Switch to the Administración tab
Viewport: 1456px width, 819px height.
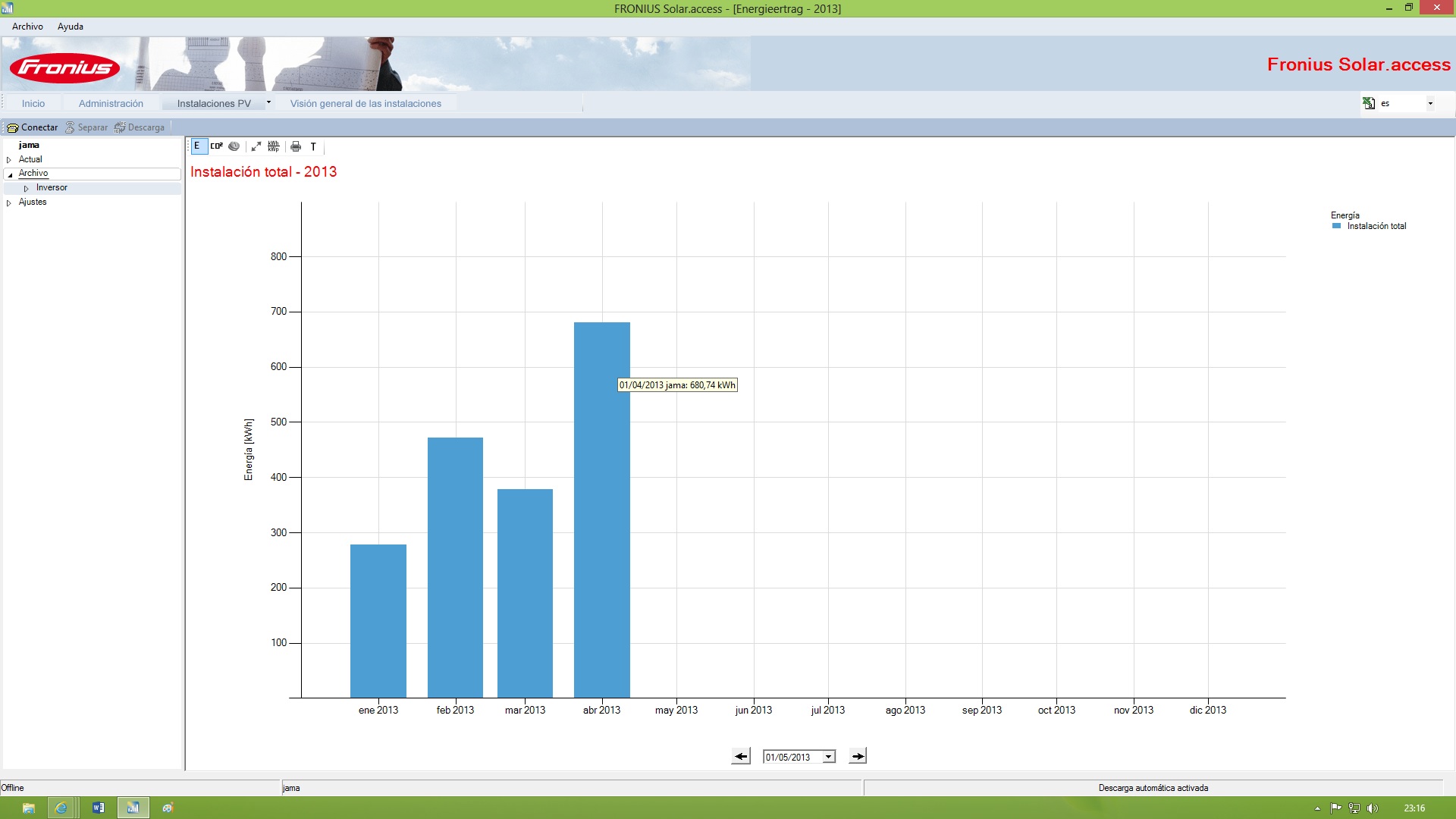click(111, 104)
